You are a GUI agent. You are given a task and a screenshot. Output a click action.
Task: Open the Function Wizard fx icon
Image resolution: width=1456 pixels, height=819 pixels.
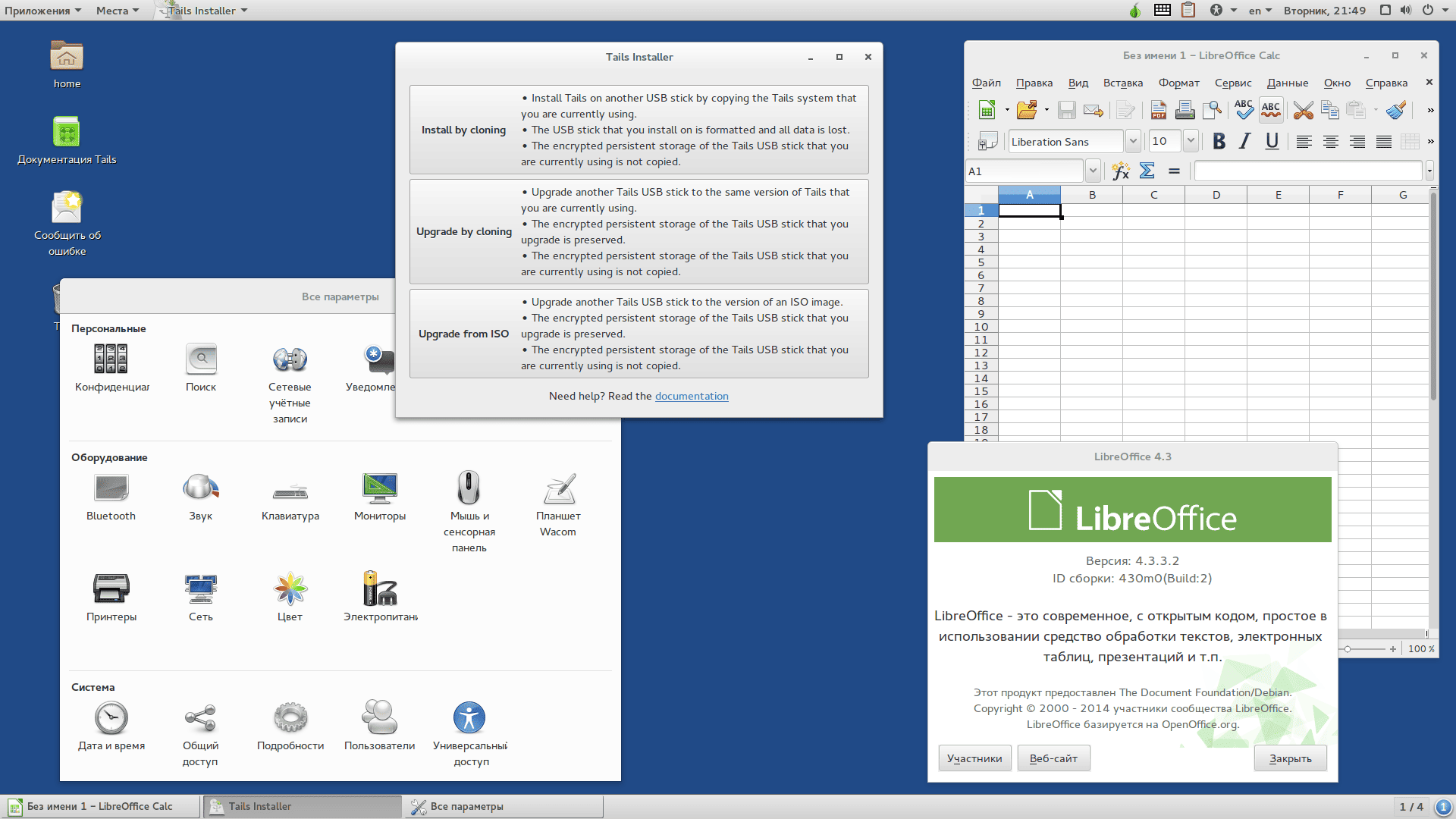[x=1121, y=171]
